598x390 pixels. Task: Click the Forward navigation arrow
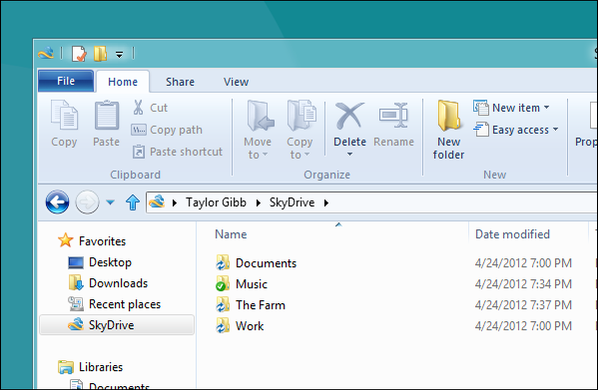[x=87, y=202]
